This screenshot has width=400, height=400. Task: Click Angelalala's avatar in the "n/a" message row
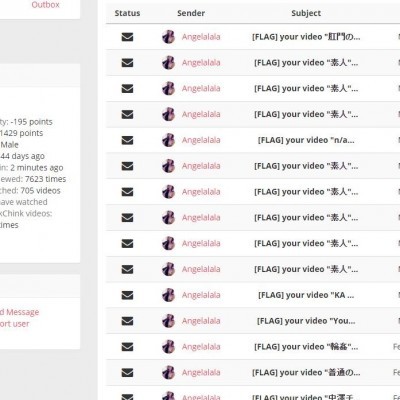click(169, 140)
